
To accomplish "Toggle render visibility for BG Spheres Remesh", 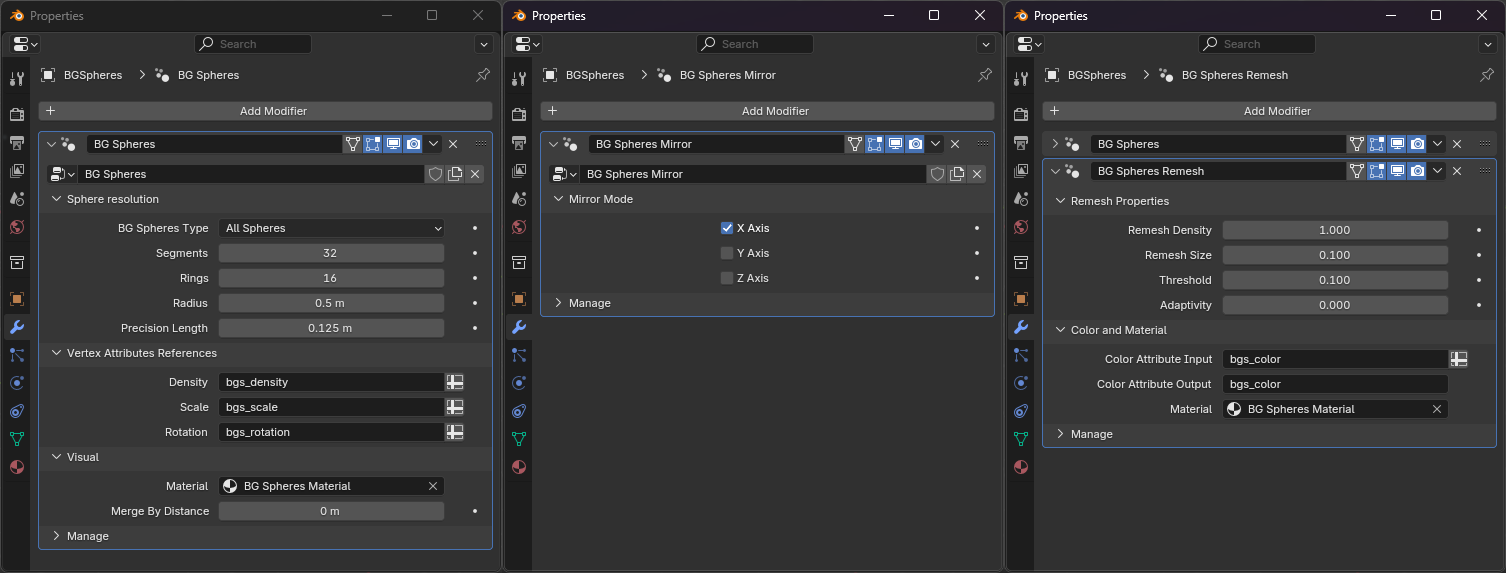I will [1417, 171].
